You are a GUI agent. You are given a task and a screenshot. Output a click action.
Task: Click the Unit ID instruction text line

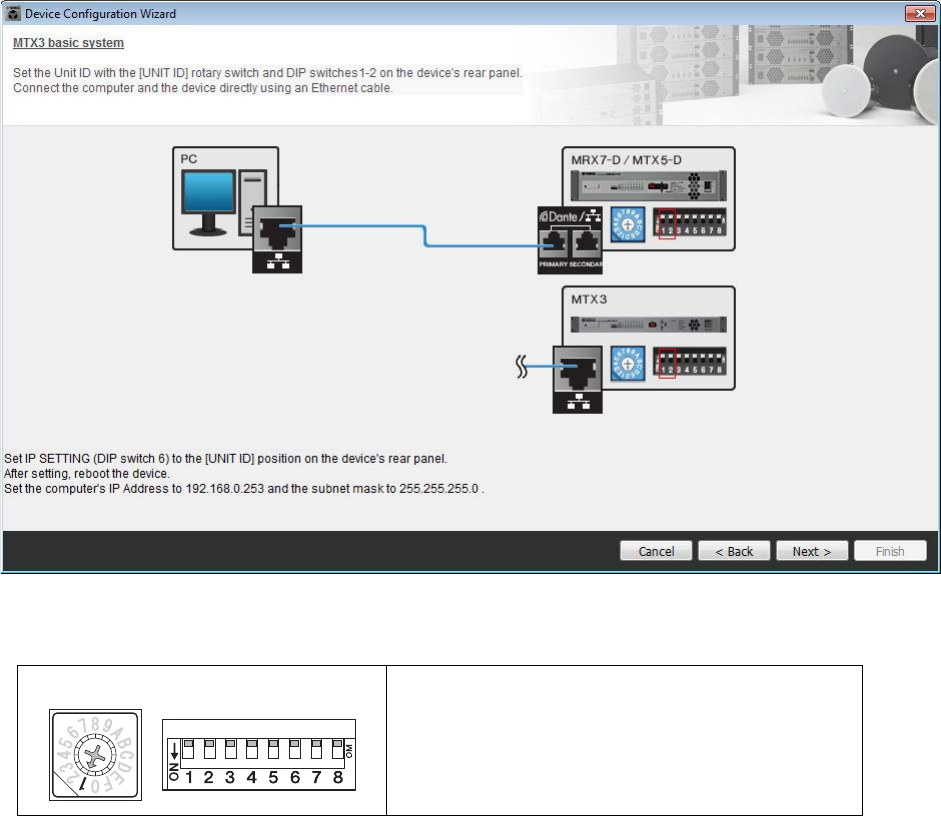tap(268, 73)
